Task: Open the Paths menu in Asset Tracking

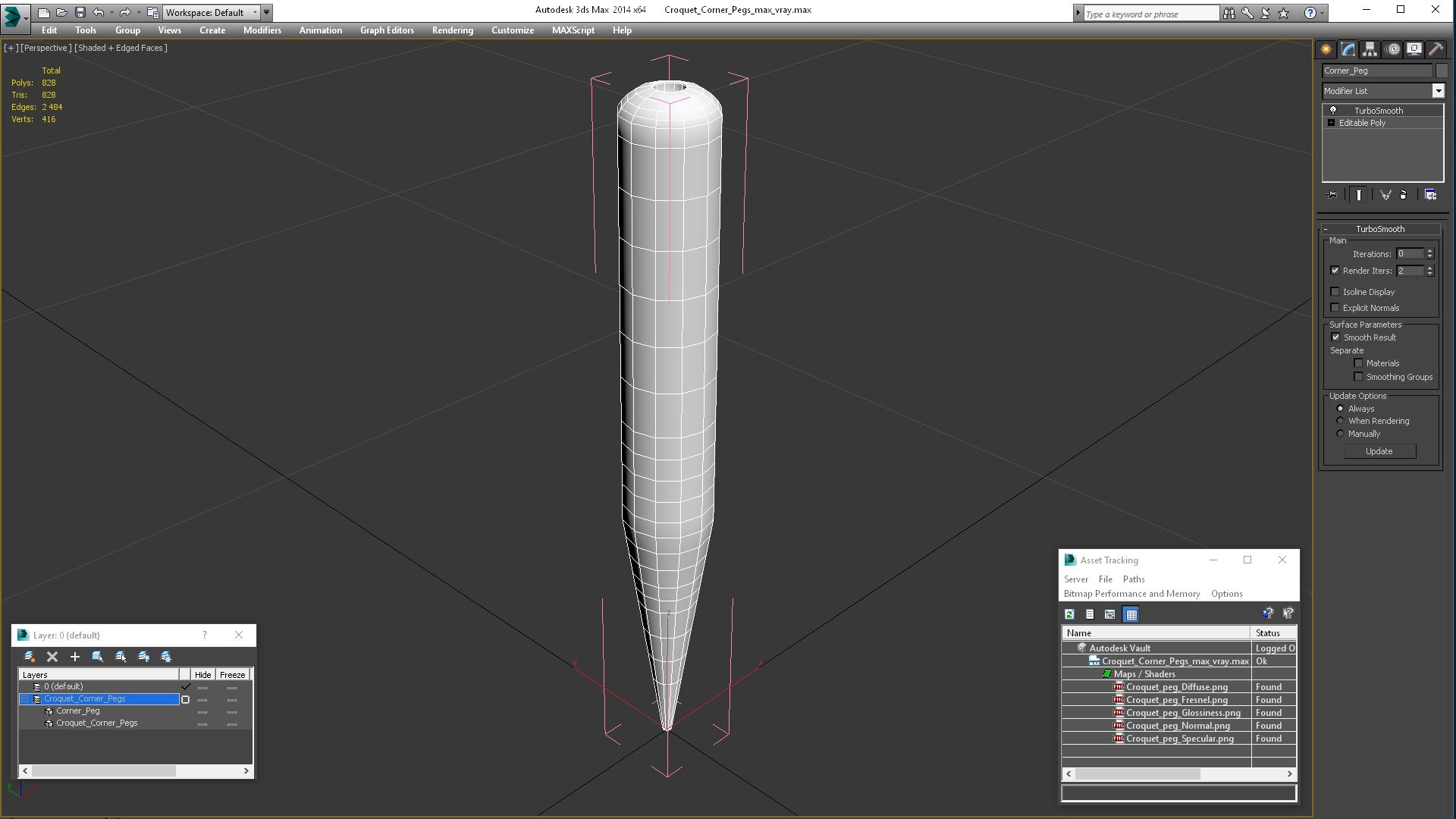Action: [x=1134, y=579]
